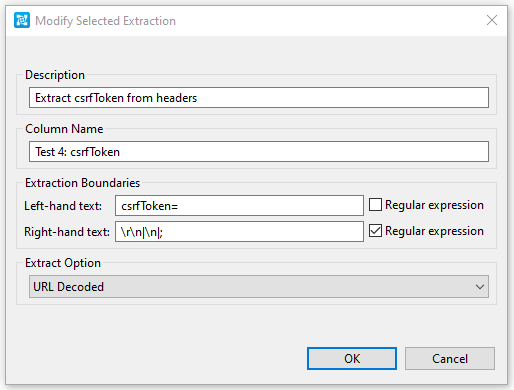Screen dimensions: 514x390
Task: Click the Regular expression label beside \r\n|\n|; field
Action: coord(434,231)
